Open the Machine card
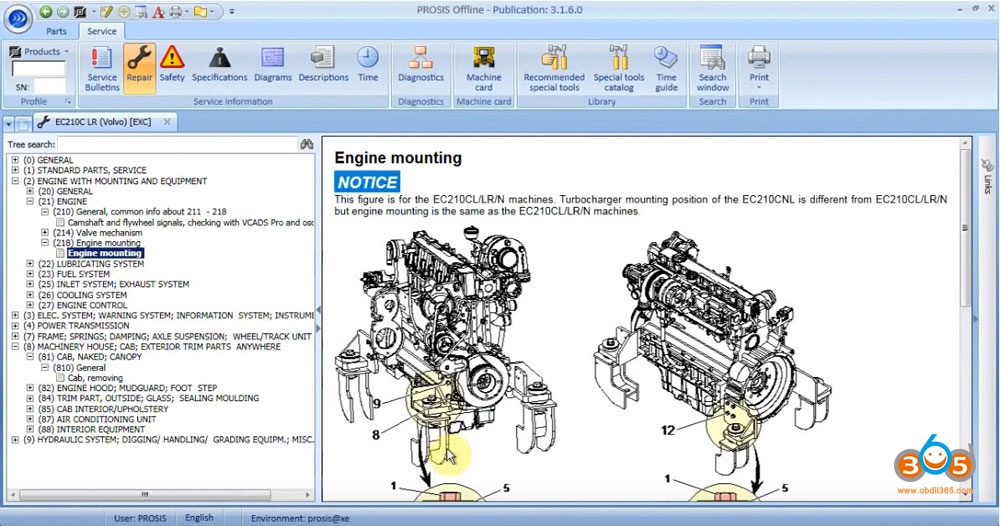The height and width of the screenshot is (526, 1000). [x=484, y=68]
